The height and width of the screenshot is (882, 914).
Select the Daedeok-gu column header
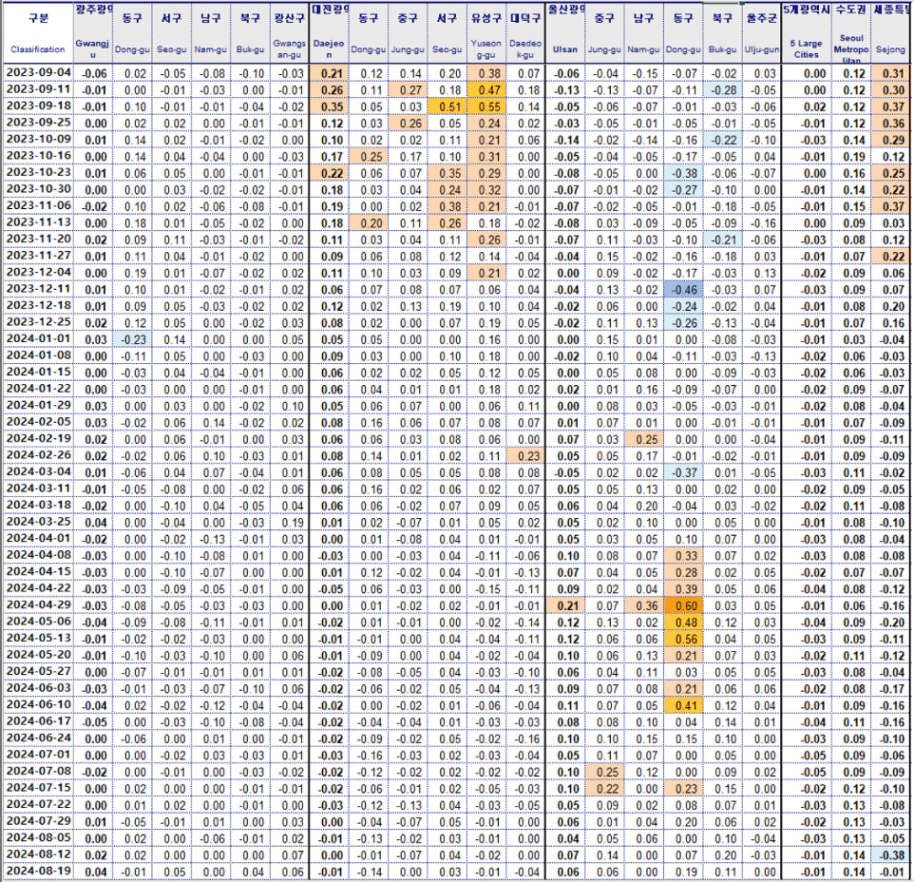click(x=525, y=33)
